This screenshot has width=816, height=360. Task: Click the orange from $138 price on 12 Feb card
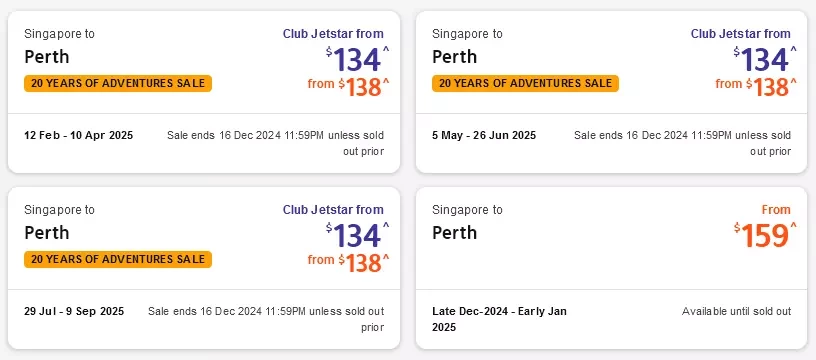tap(348, 86)
